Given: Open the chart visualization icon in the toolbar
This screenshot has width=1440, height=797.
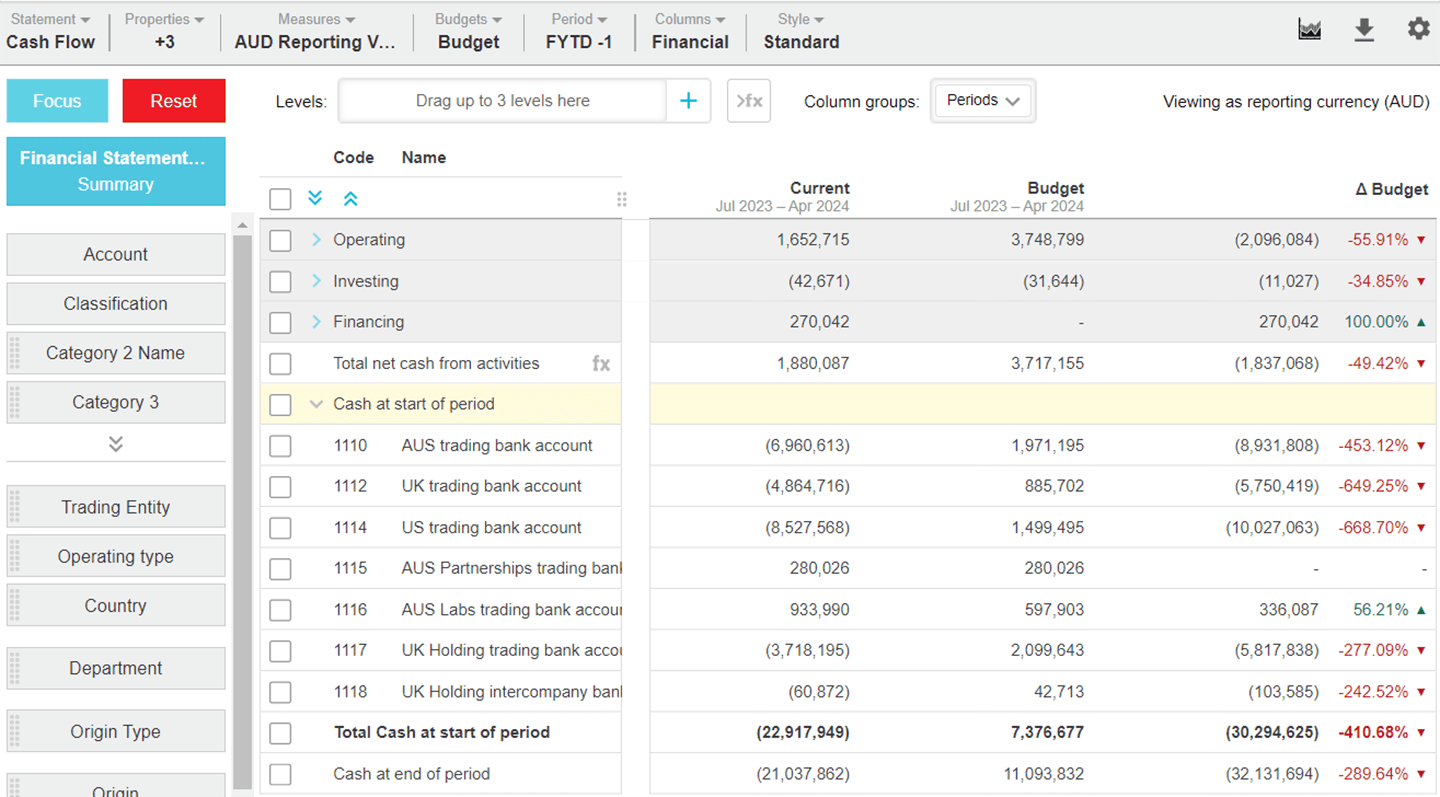Looking at the screenshot, I should [1310, 29].
